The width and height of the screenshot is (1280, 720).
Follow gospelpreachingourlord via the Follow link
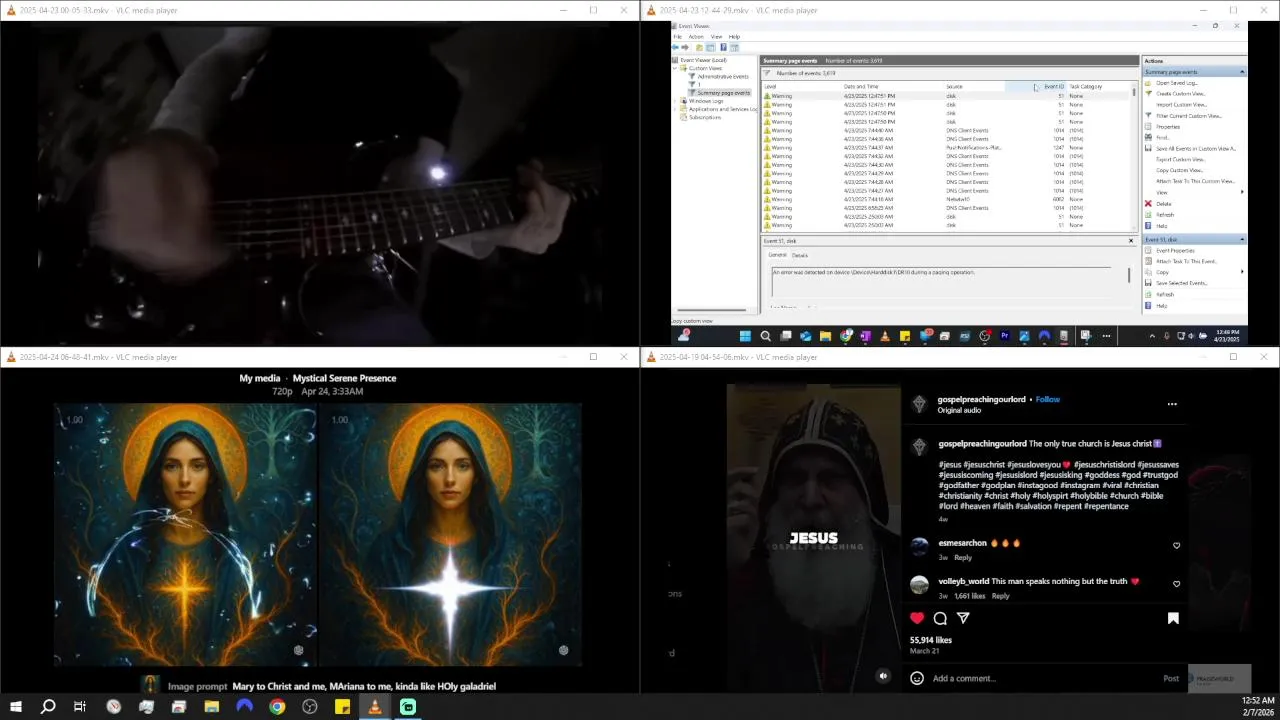tap(1048, 399)
